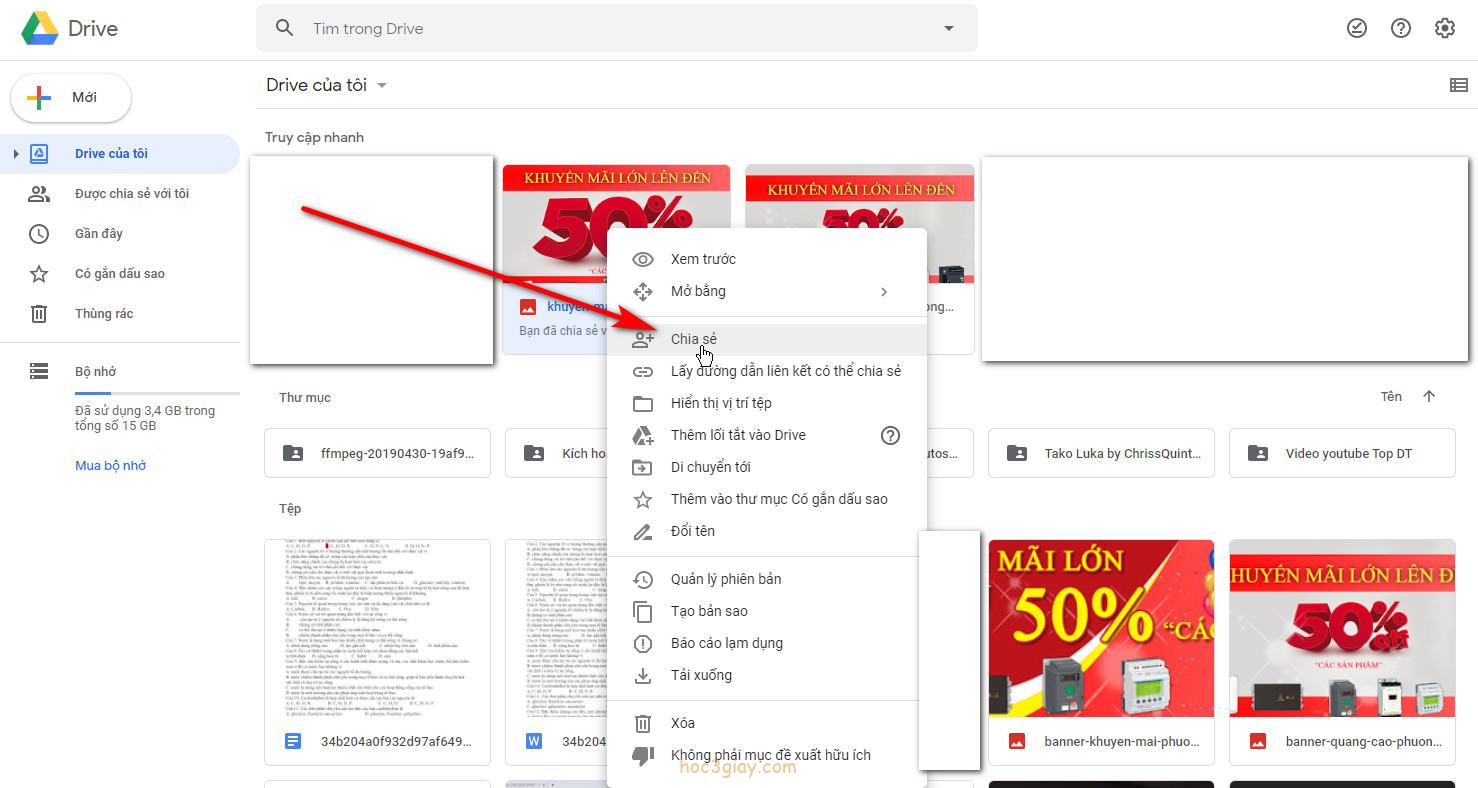Choose Thêm lối tắt vào Drive
The image size is (1478, 788).
point(767,435)
